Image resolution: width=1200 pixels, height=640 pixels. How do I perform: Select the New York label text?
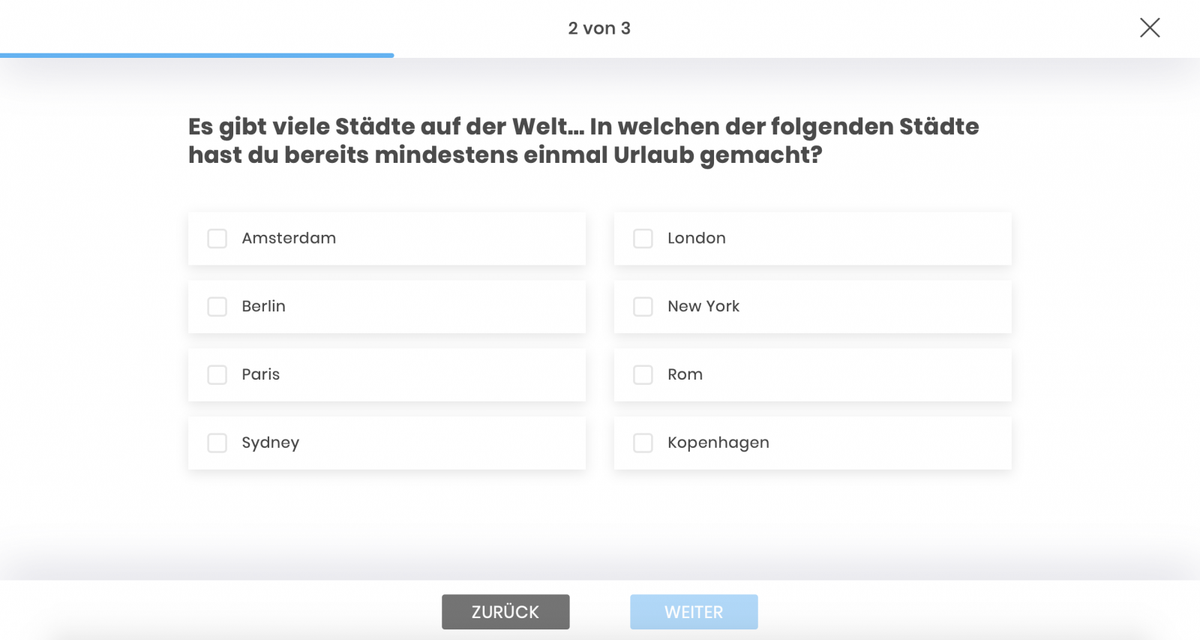pyautogui.click(x=704, y=306)
